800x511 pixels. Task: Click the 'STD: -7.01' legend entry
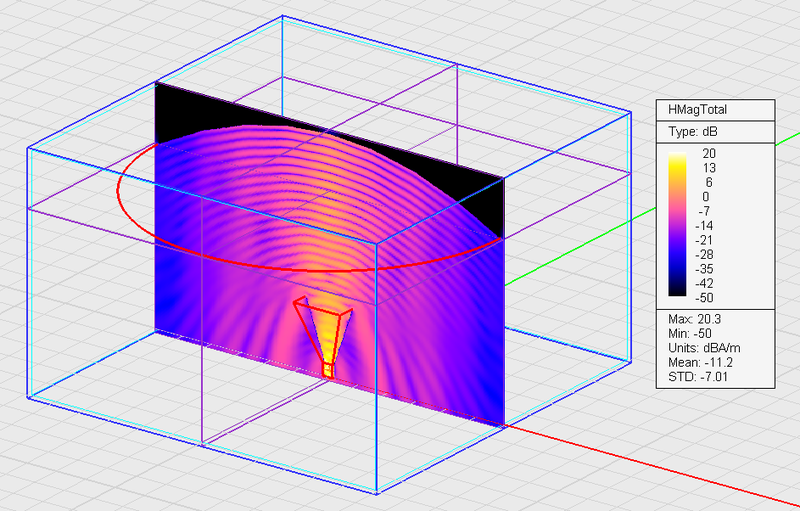697,377
